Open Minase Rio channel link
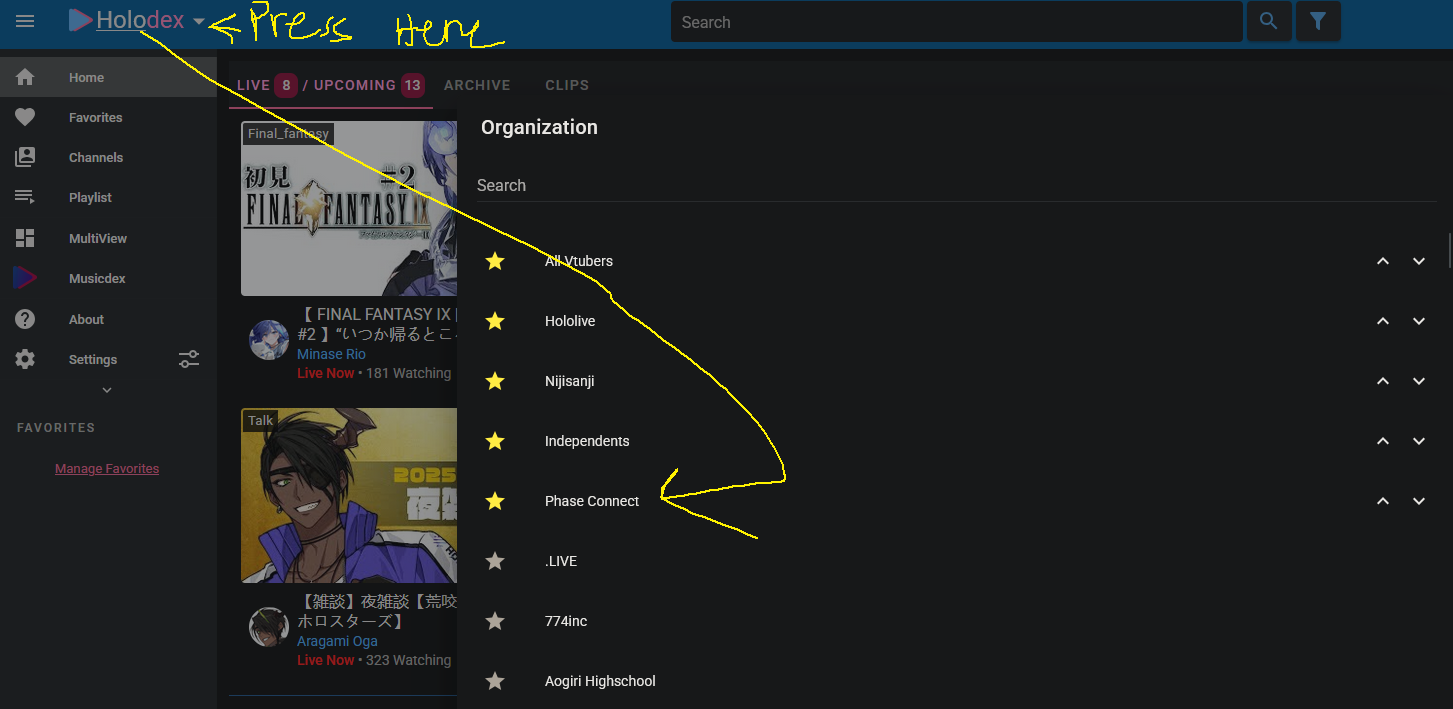Image resolution: width=1453 pixels, height=709 pixels. click(331, 354)
